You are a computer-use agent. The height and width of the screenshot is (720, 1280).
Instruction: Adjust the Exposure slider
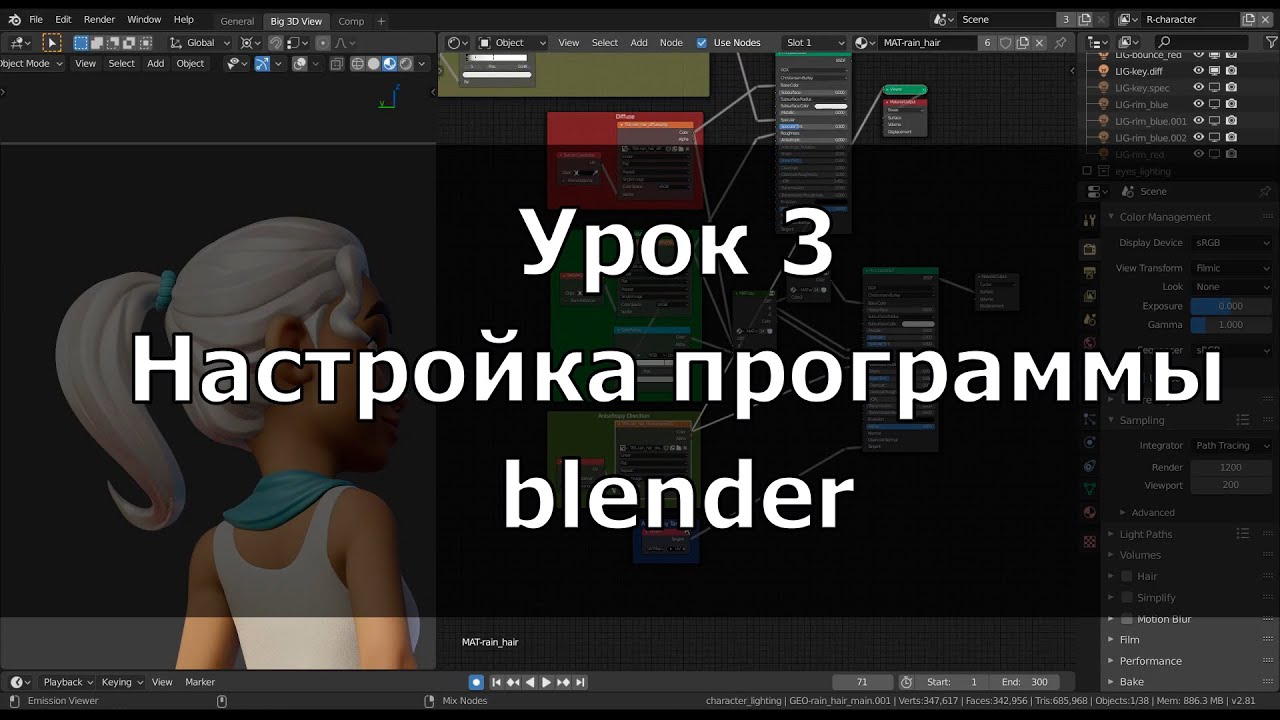tap(1231, 306)
